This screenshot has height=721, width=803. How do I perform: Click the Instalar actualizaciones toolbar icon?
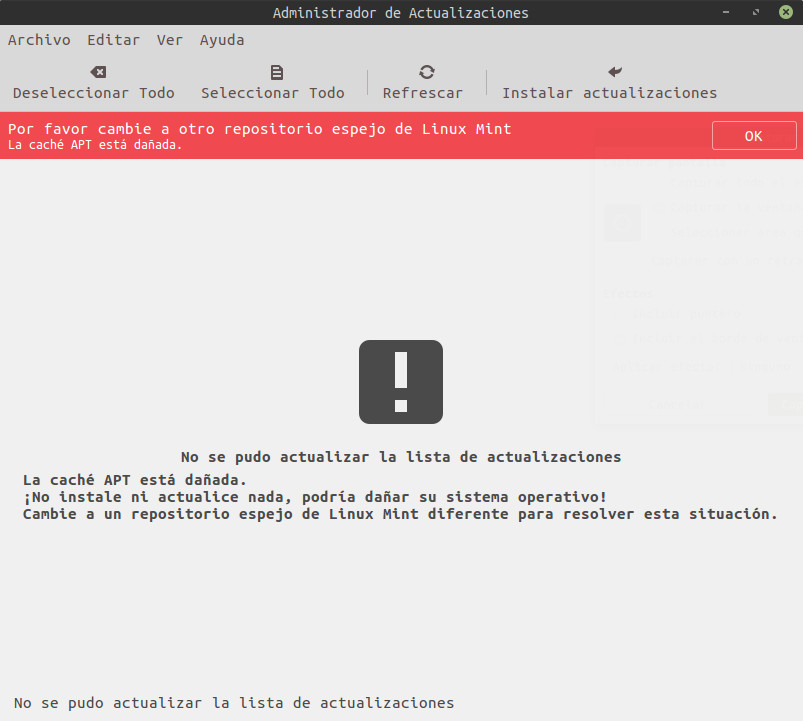pyautogui.click(x=615, y=72)
